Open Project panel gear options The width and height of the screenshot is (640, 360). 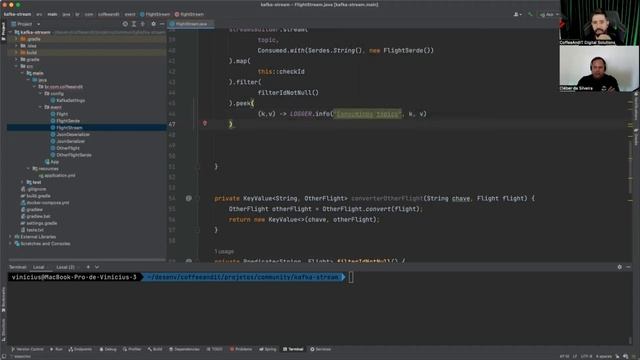coord(153,24)
